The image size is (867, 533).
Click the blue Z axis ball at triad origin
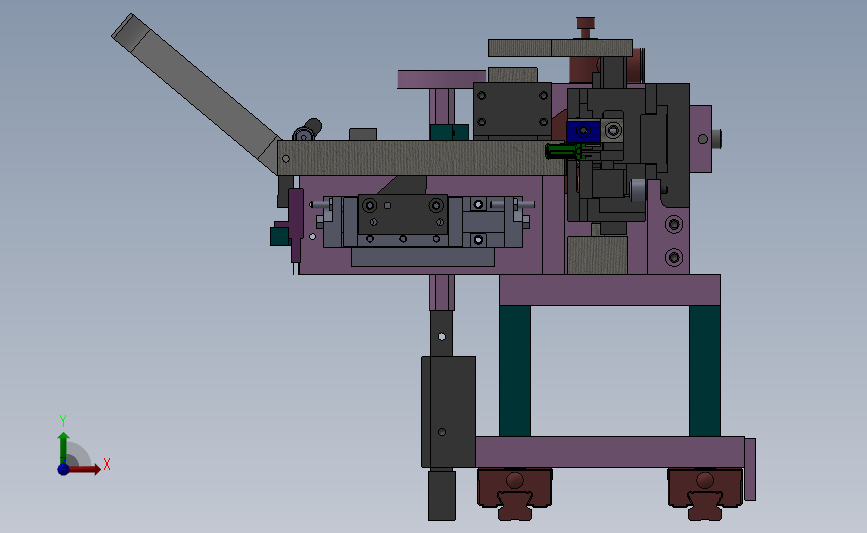[63, 469]
